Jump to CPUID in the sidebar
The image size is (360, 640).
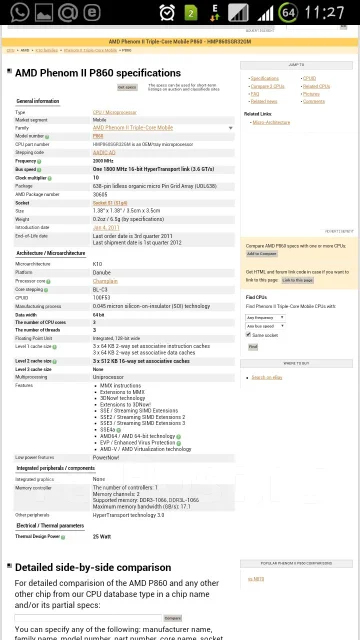pyautogui.click(x=309, y=78)
